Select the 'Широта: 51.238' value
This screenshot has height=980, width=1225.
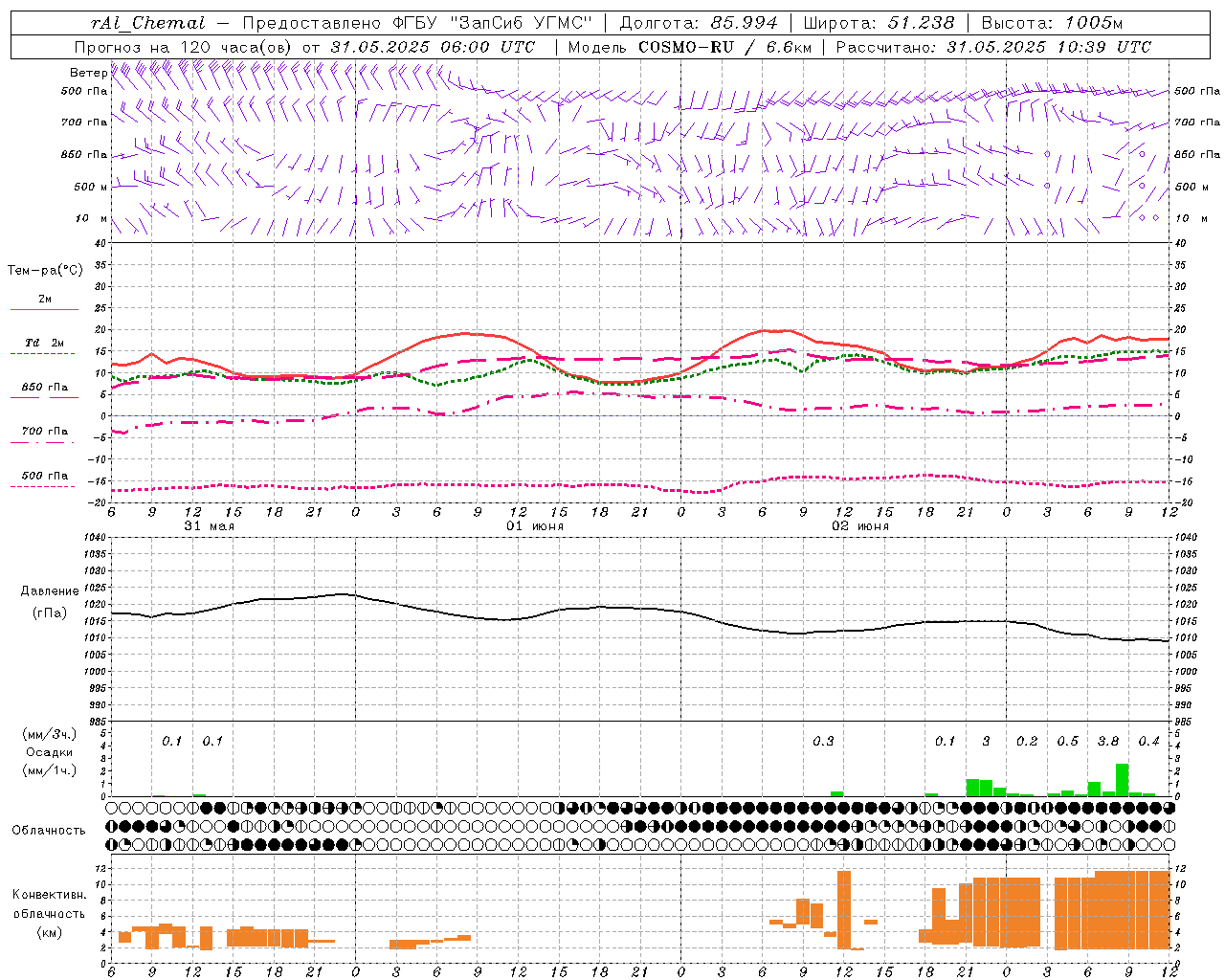[x=879, y=23]
